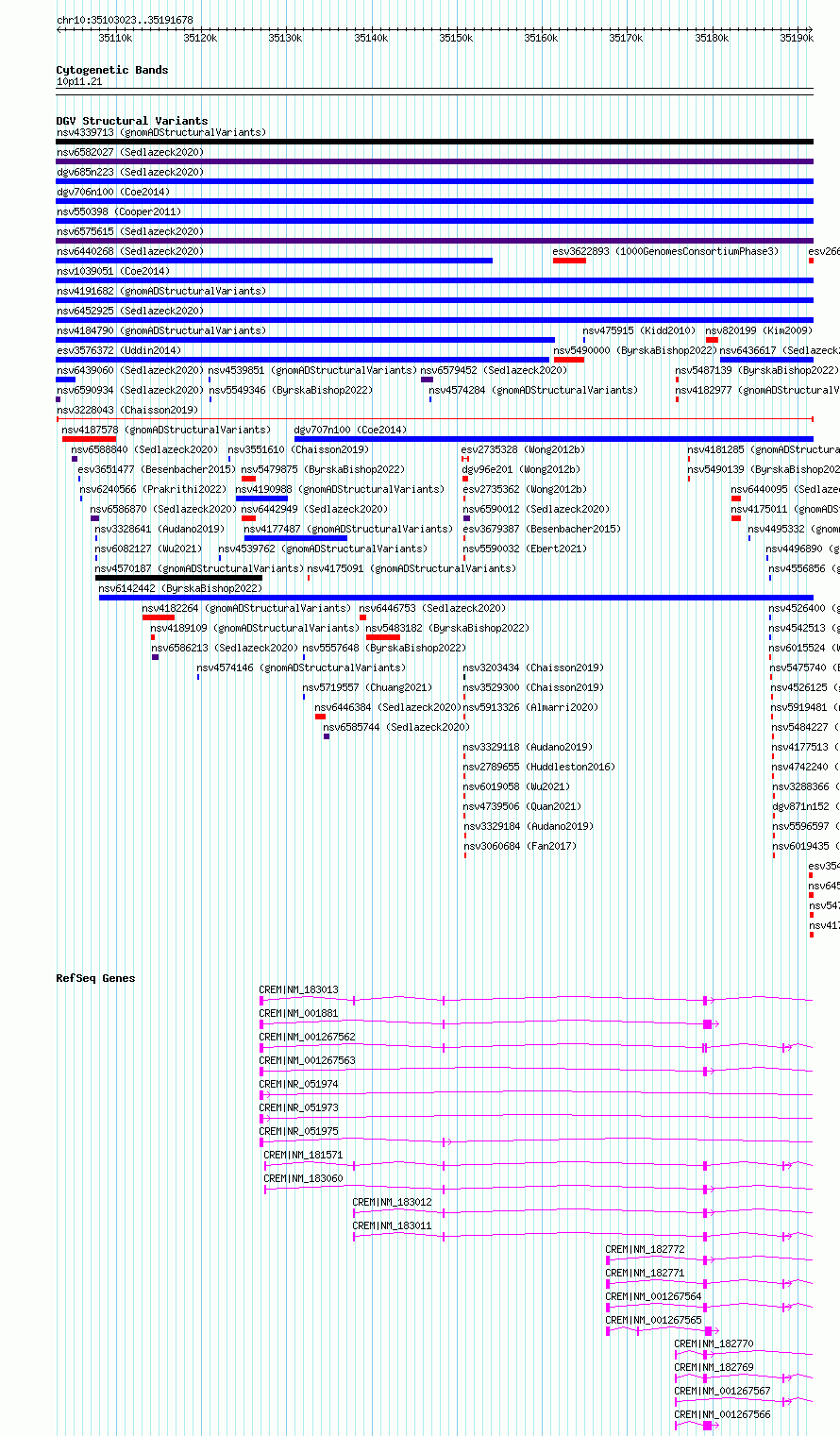Select transcript CREM|NR_051974
Viewport: 840px width, 1436px height.
(298, 1084)
